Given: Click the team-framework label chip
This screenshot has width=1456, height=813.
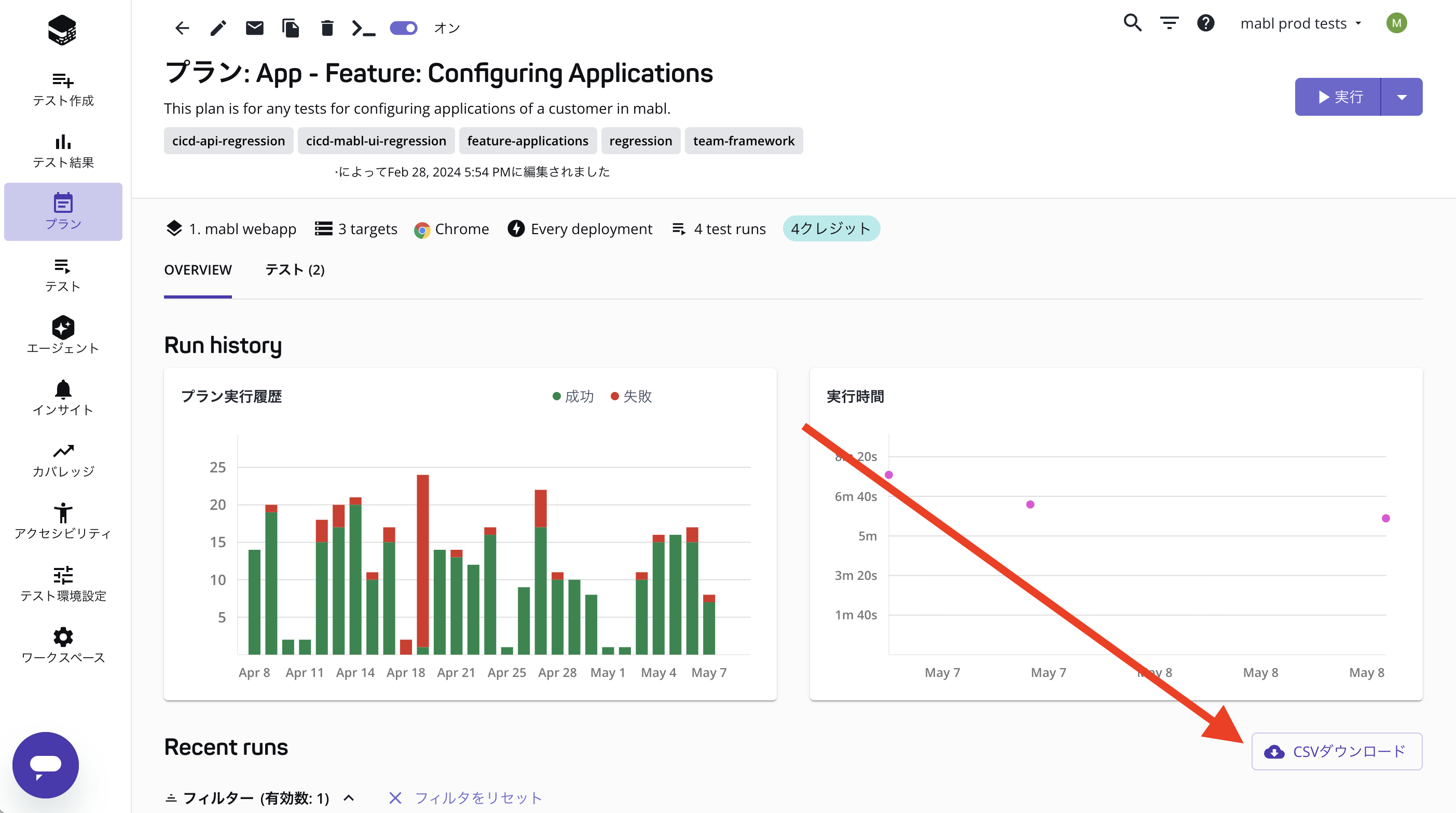Looking at the screenshot, I should (x=744, y=141).
